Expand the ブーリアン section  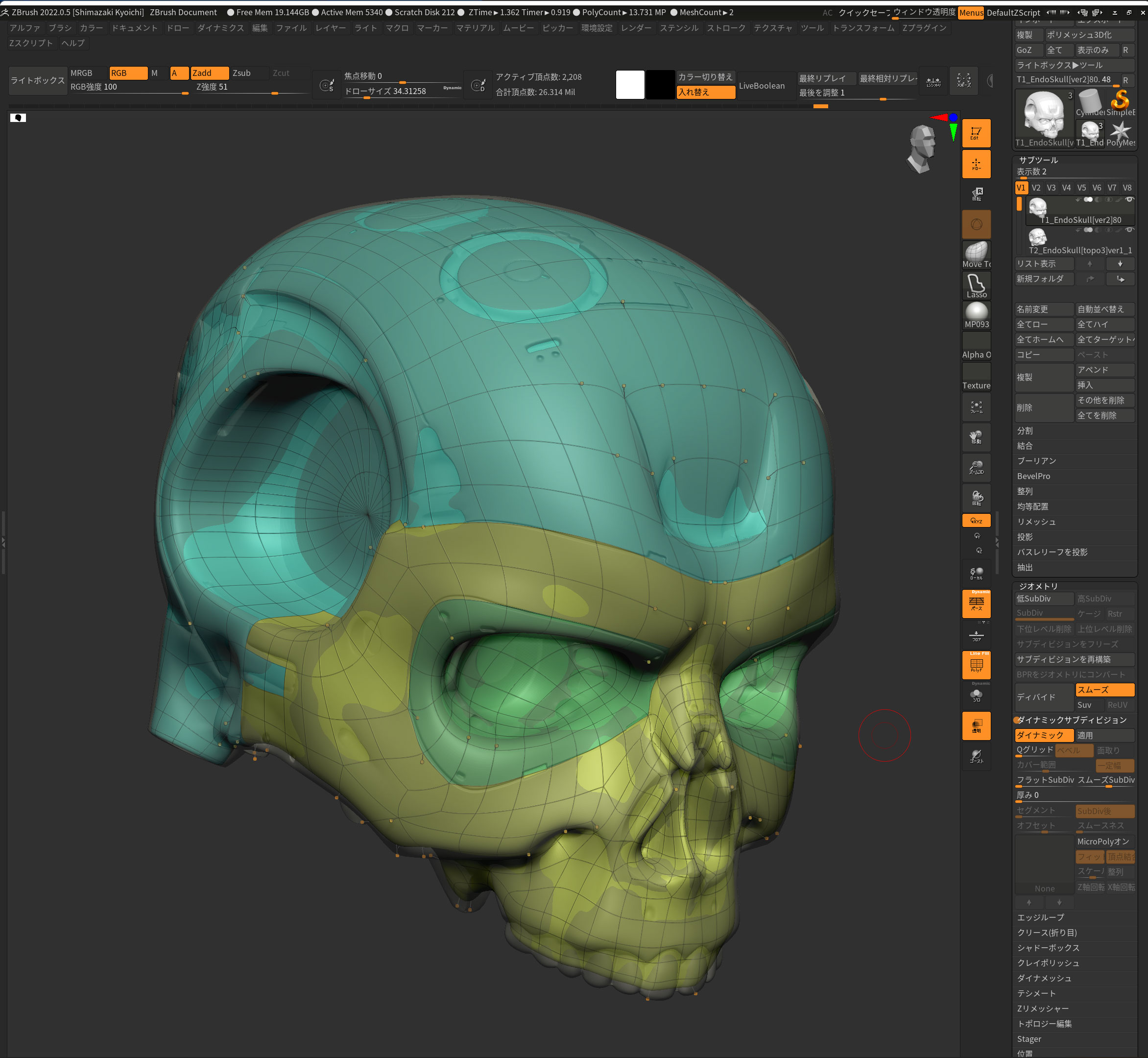tap(1036, 461)
